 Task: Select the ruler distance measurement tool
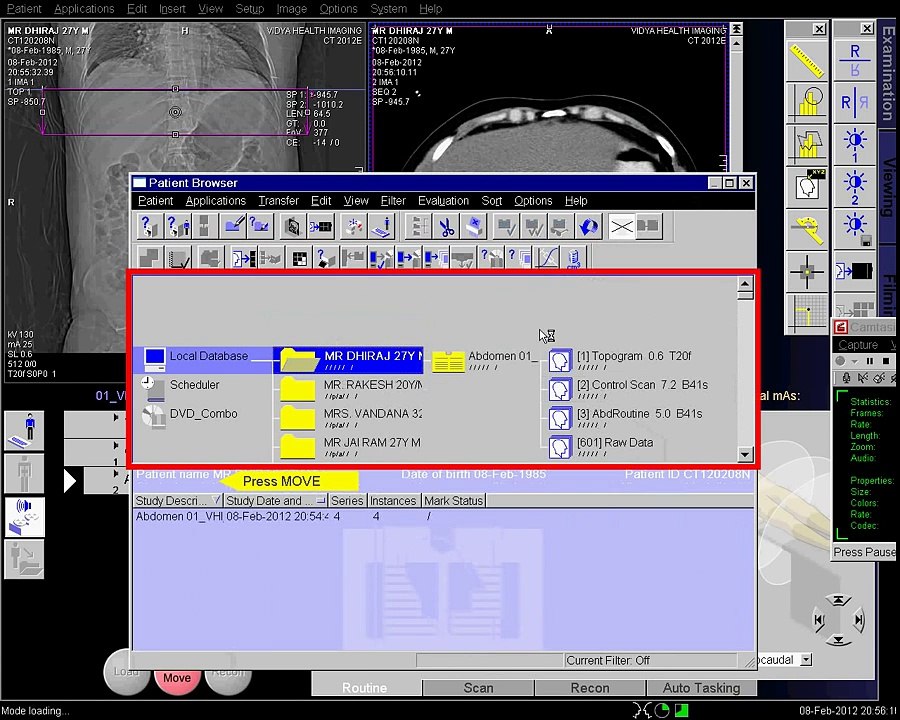(806, 61)
